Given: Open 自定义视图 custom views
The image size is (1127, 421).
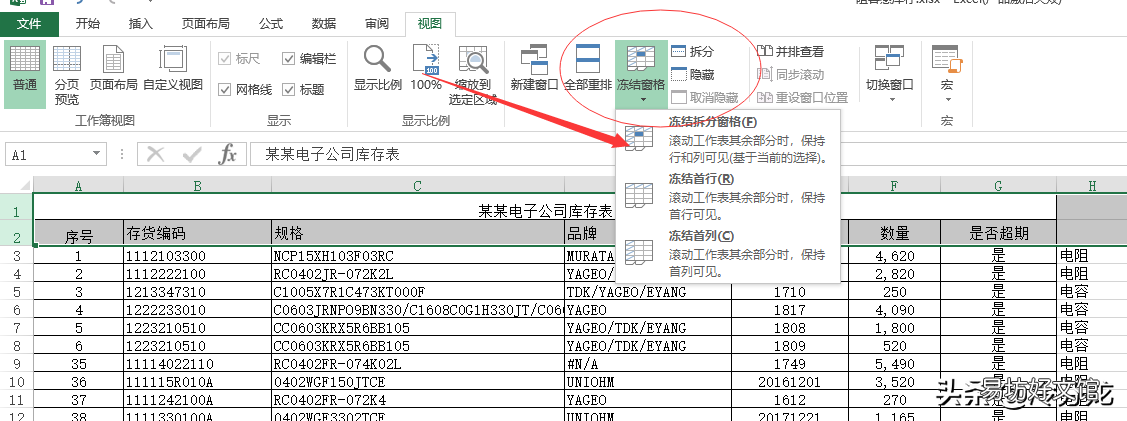Looking at the screenshot, I should coord(172,69).
